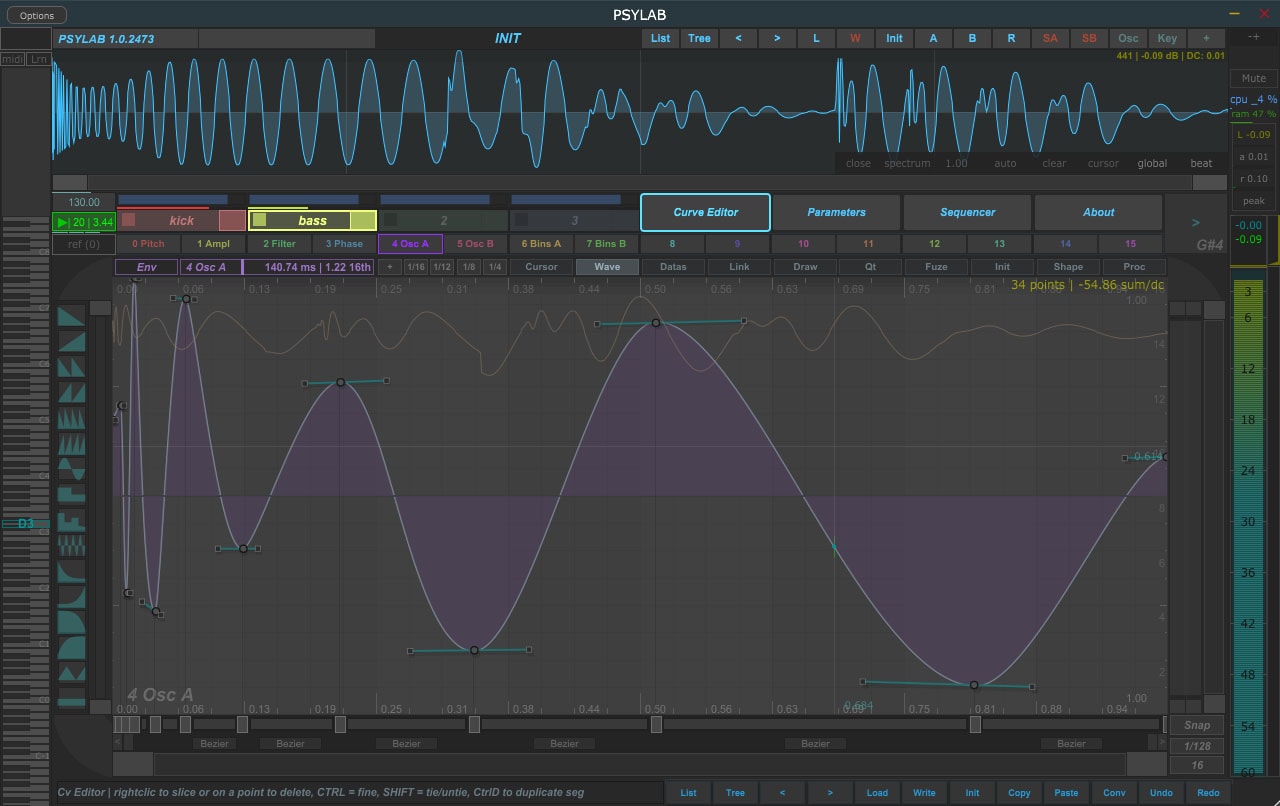Open the Env curve type selector
This screenshot has width=1280, height=806.
tap(147, 267)
